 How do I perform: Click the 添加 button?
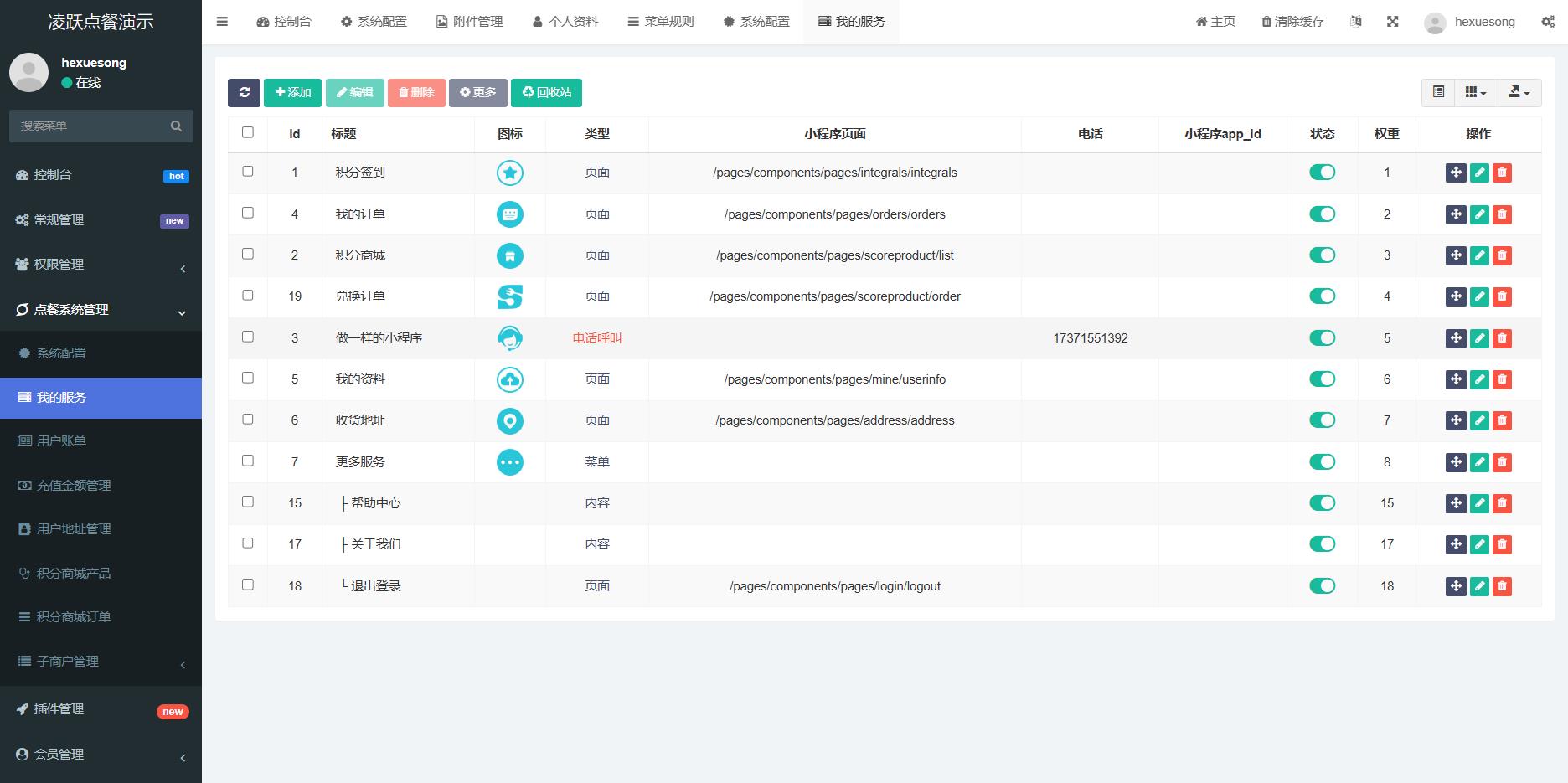pyautogui.click(x=292, y=92)
